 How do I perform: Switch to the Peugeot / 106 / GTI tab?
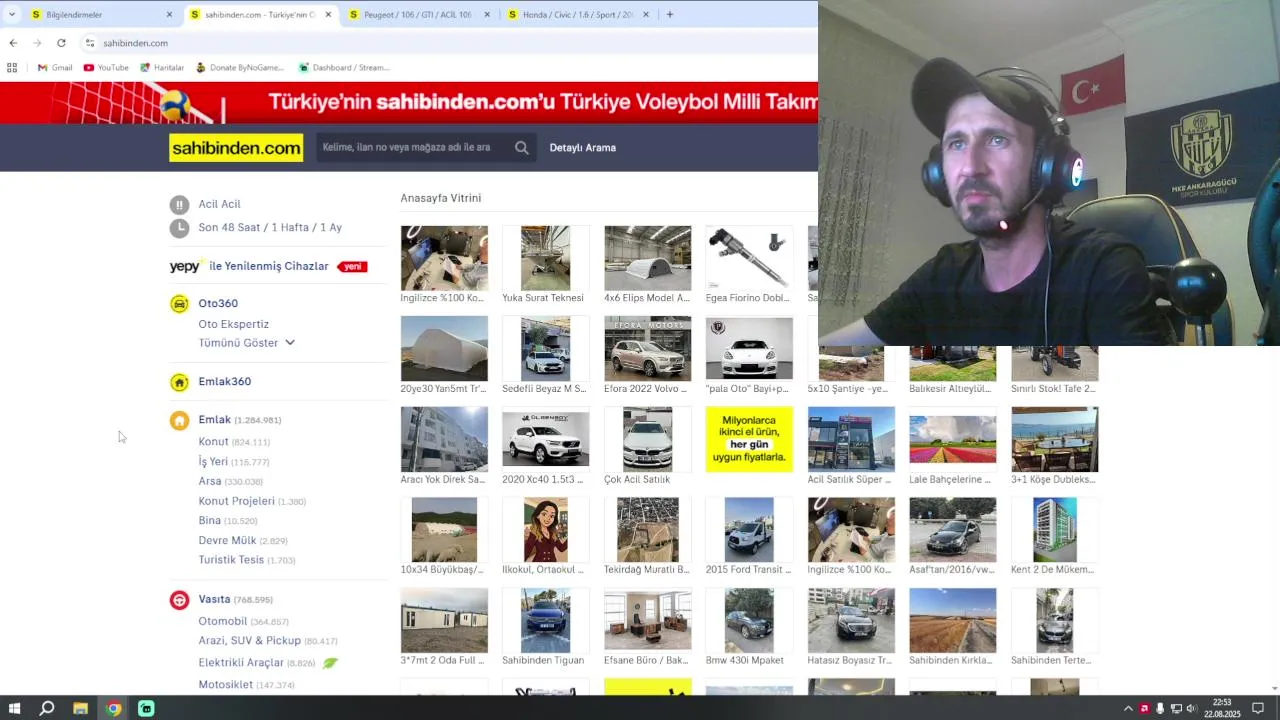(418, 15)
